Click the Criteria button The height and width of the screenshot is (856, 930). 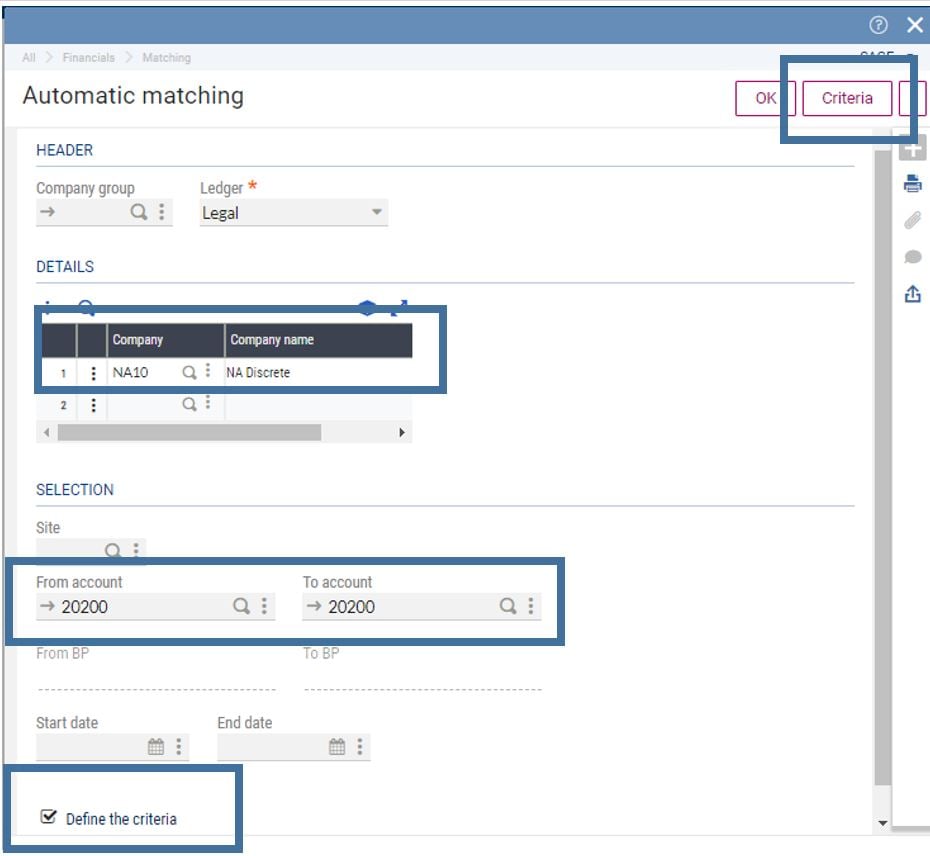846,98
